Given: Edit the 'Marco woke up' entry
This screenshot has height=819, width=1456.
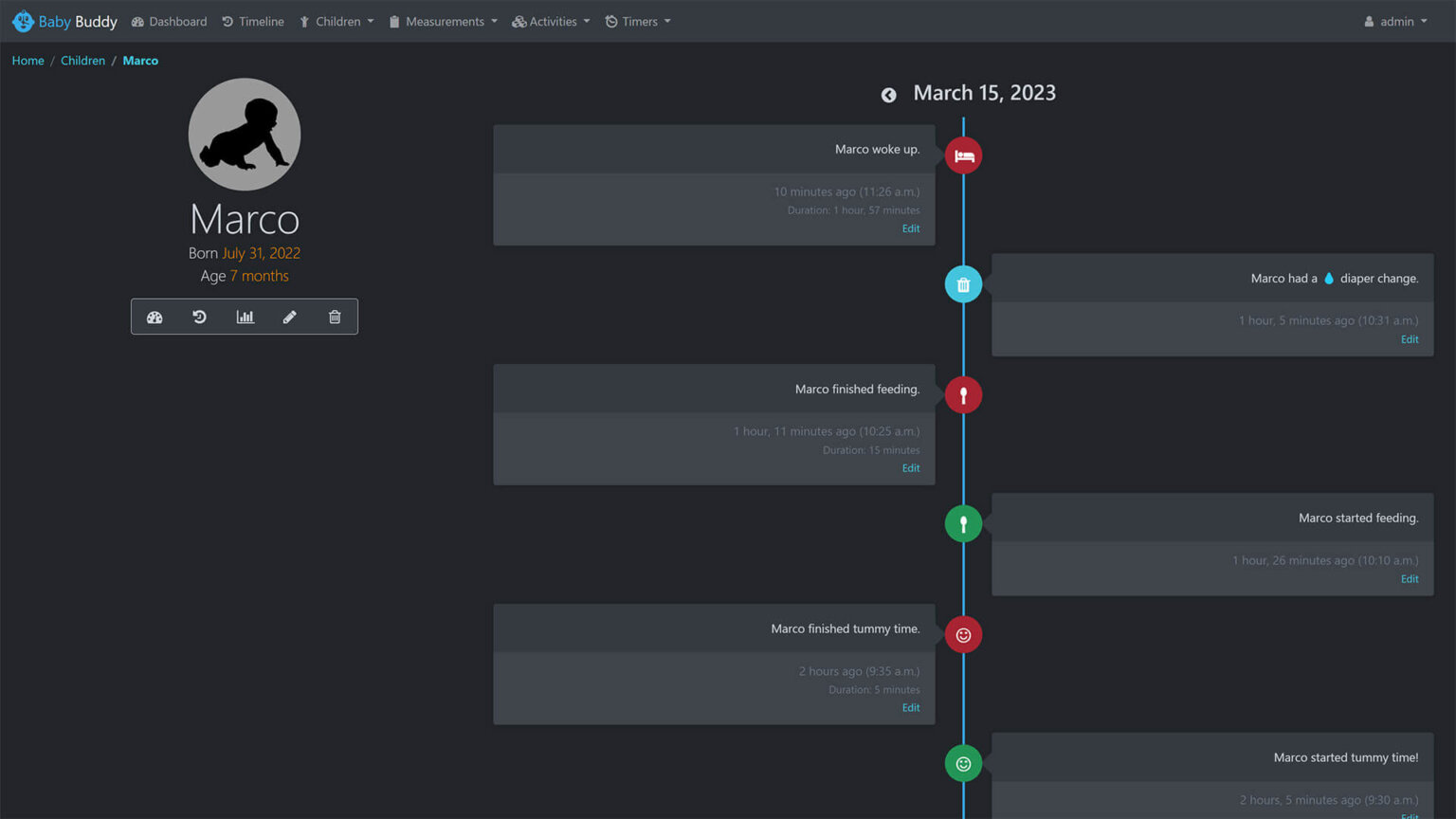Looking at the screenshot, I should [910, 228].
